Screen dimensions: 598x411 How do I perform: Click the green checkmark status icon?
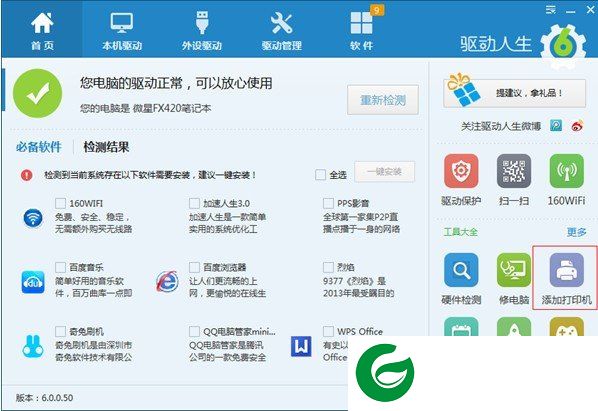[37, 93]
